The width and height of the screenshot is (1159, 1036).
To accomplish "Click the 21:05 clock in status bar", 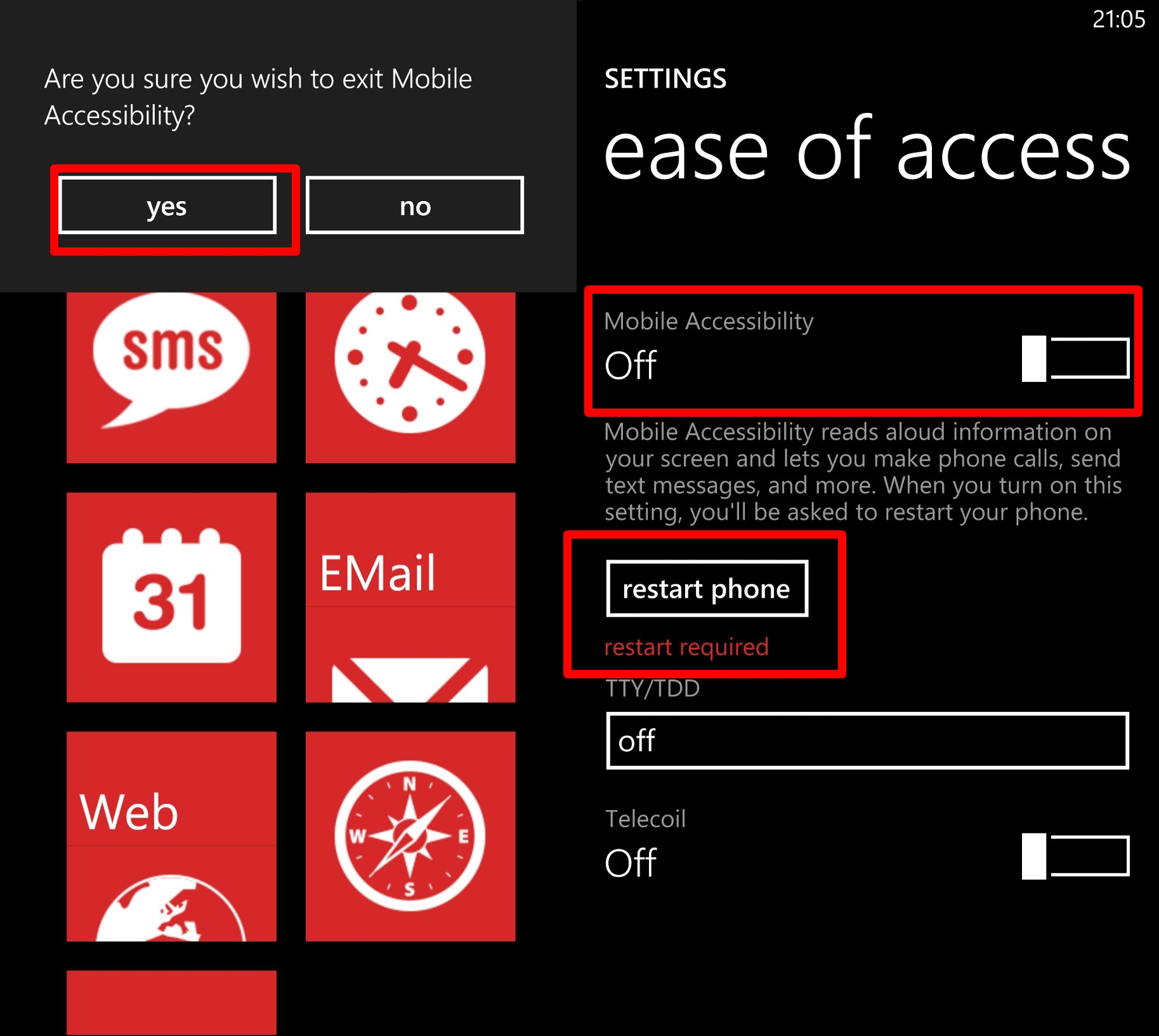I will point(1118,20).
